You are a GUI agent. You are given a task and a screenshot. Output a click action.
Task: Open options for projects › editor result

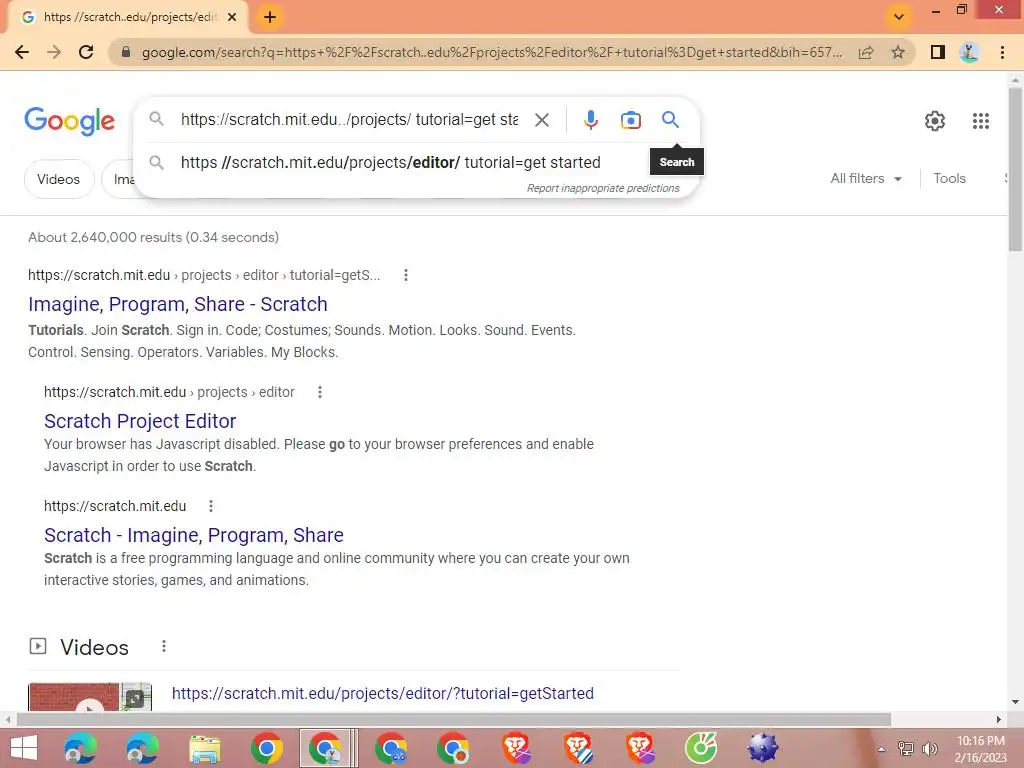(x=319, y=392)
